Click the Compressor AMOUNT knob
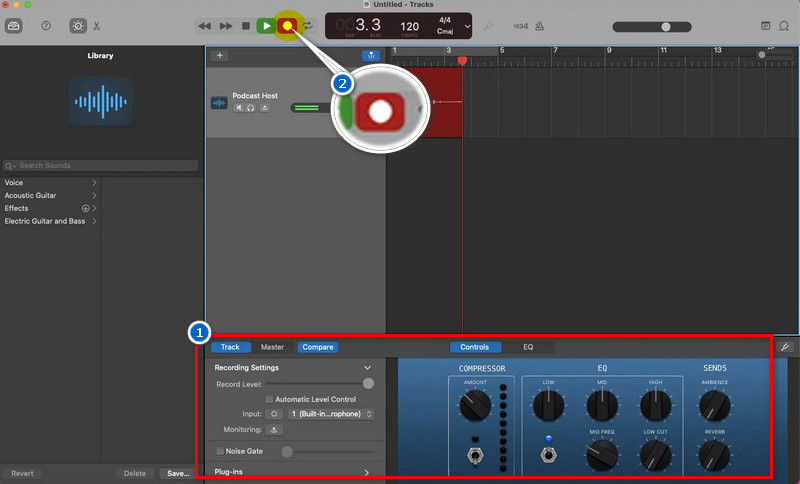The image size is (800, 484). (x=475, y=405)
